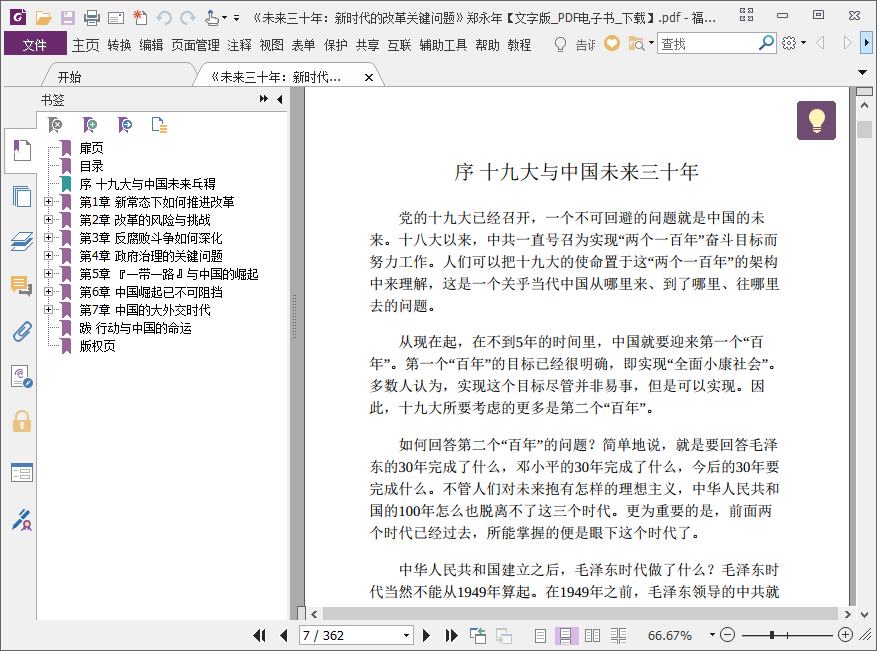Open the page number dropdown arrow

click(407, 636)
